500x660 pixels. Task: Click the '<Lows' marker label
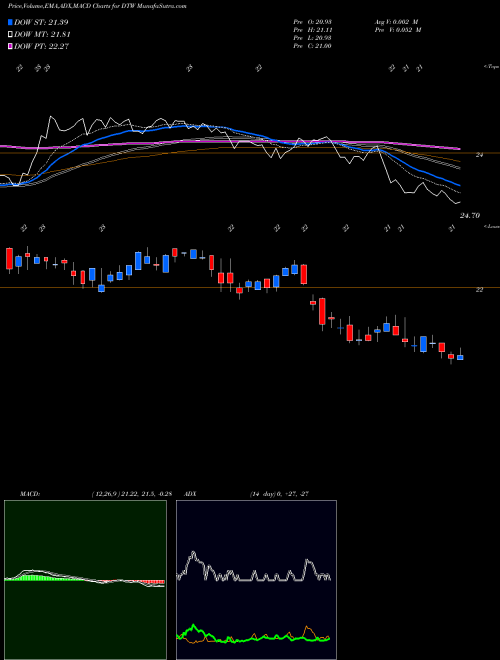click(491, 226)
